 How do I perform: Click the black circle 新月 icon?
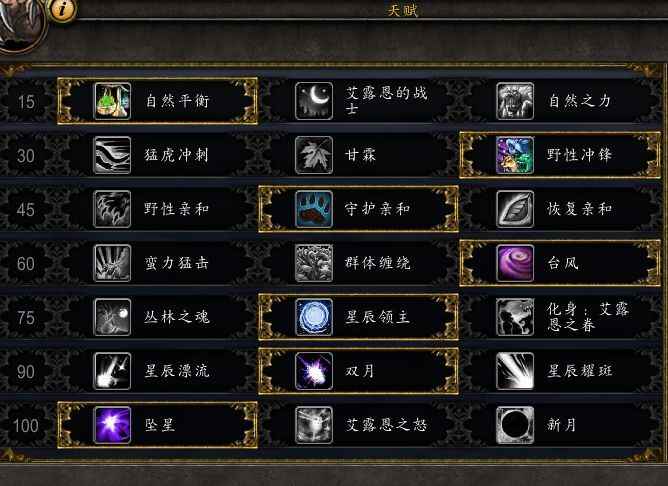tap(515, 425)
